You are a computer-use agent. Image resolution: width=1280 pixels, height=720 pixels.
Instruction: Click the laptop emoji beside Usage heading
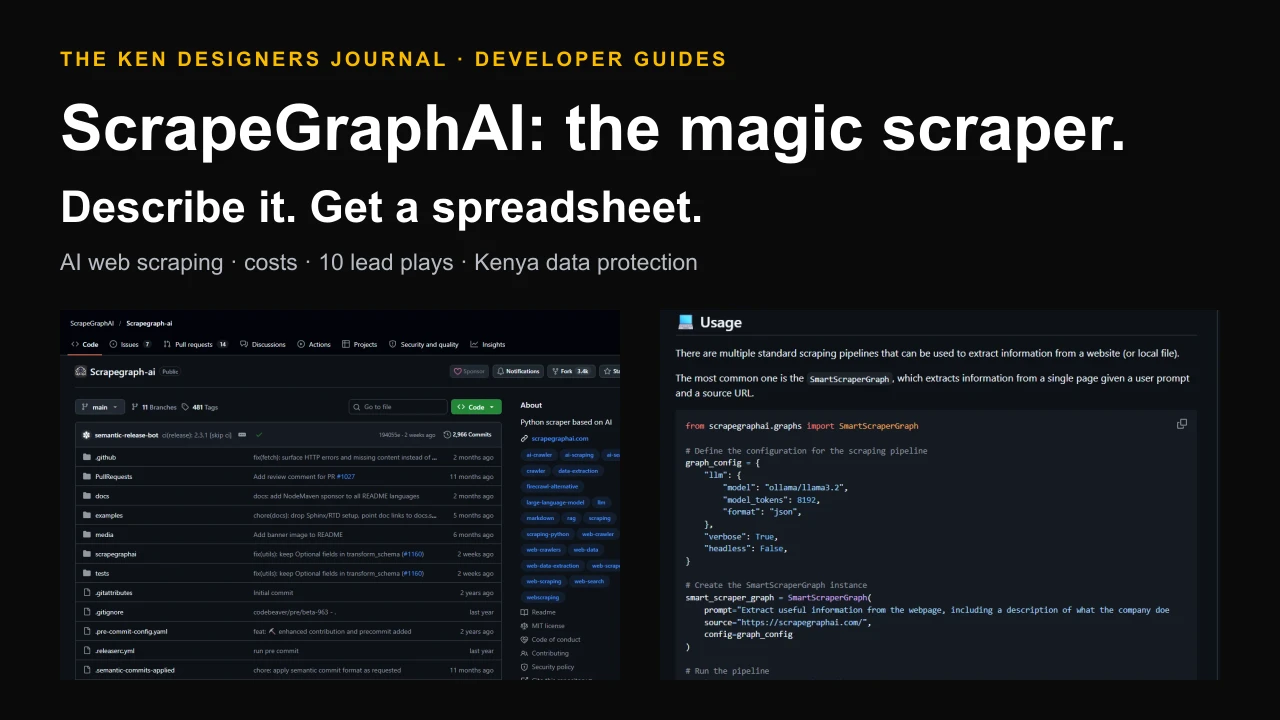685,322
